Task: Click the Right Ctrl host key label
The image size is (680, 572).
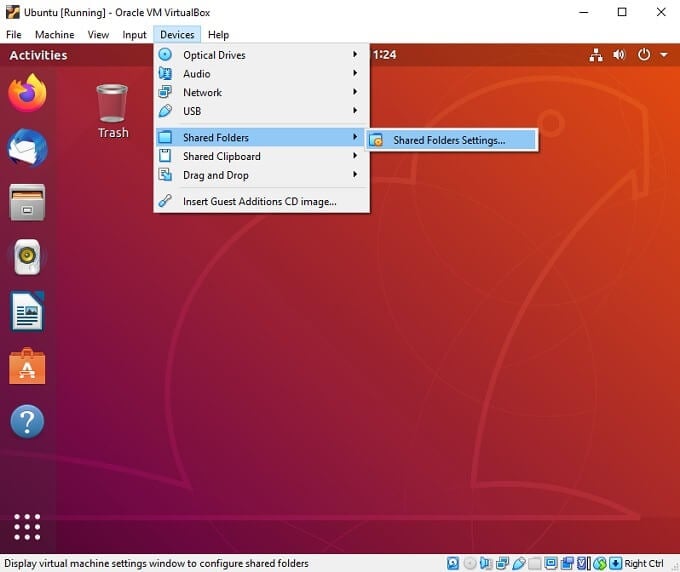Action: point(644,563)
